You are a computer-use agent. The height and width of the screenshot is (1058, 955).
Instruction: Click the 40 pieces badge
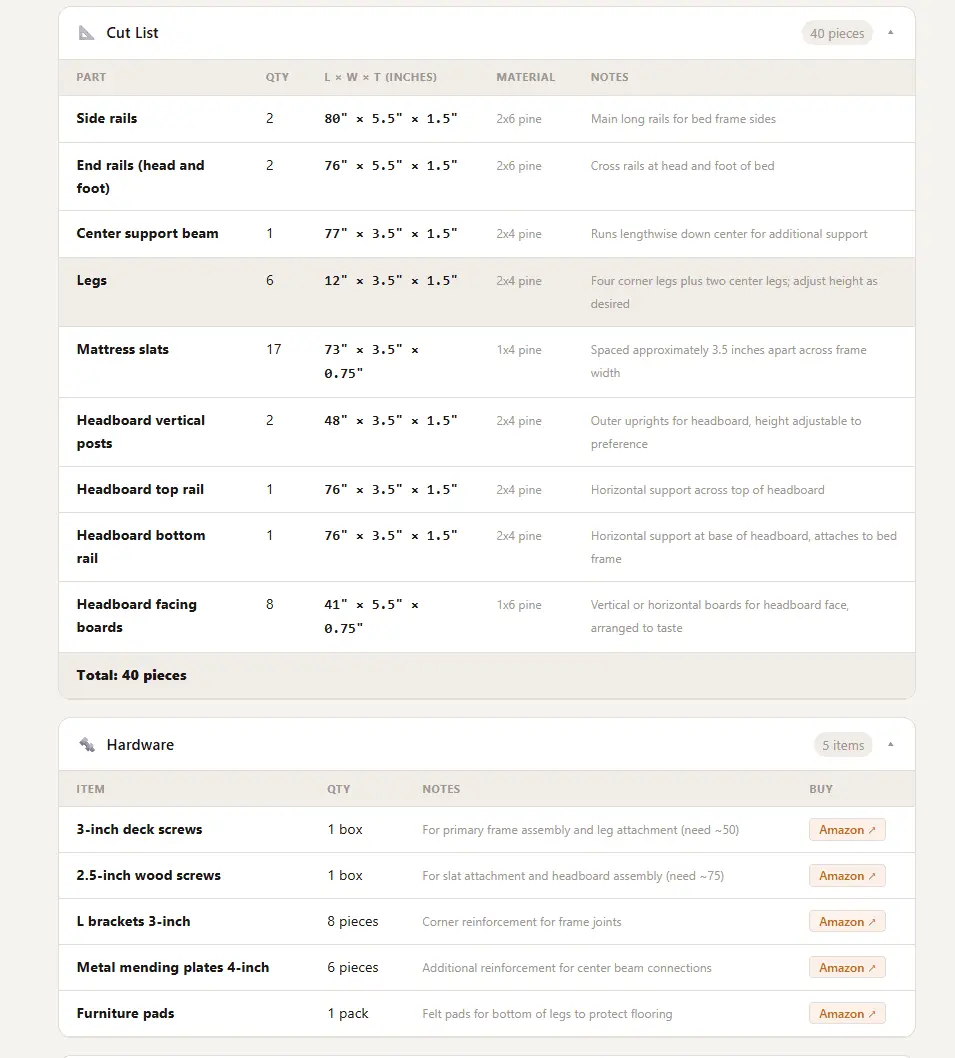(837, 33)
